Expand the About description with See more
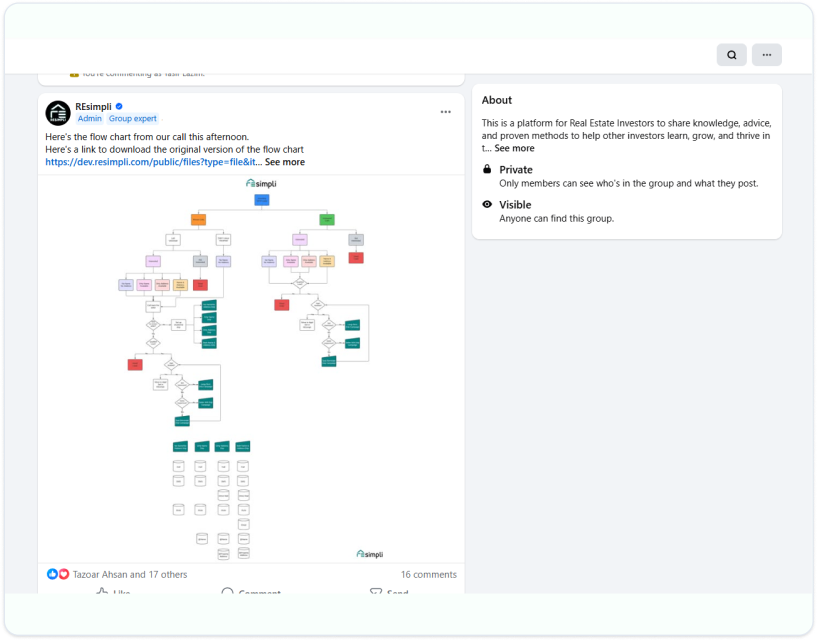 point(514,148)
